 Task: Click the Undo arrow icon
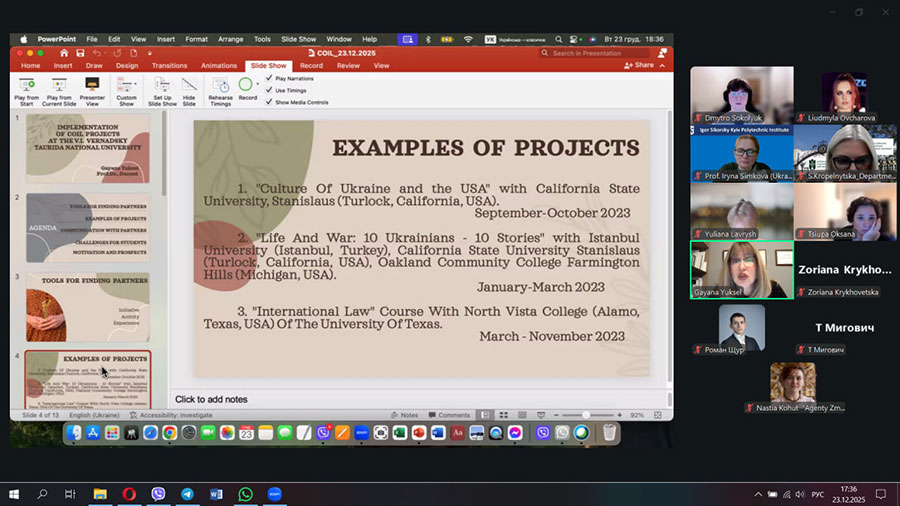pyautogui.click(x=96, y=53)
